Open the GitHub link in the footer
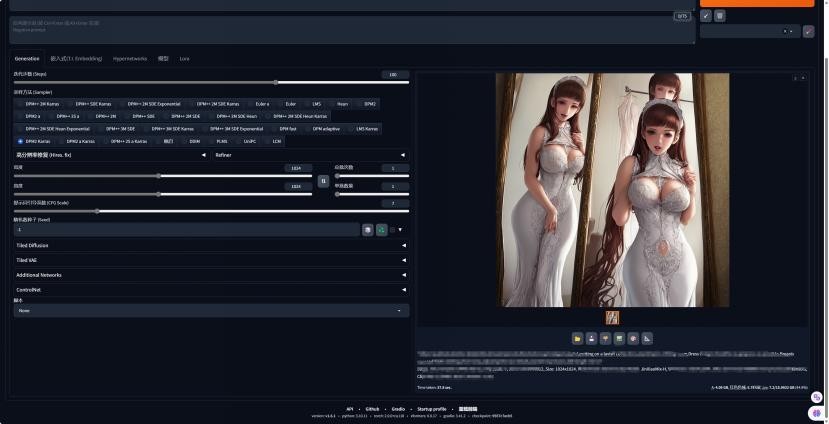 (372, 409)
